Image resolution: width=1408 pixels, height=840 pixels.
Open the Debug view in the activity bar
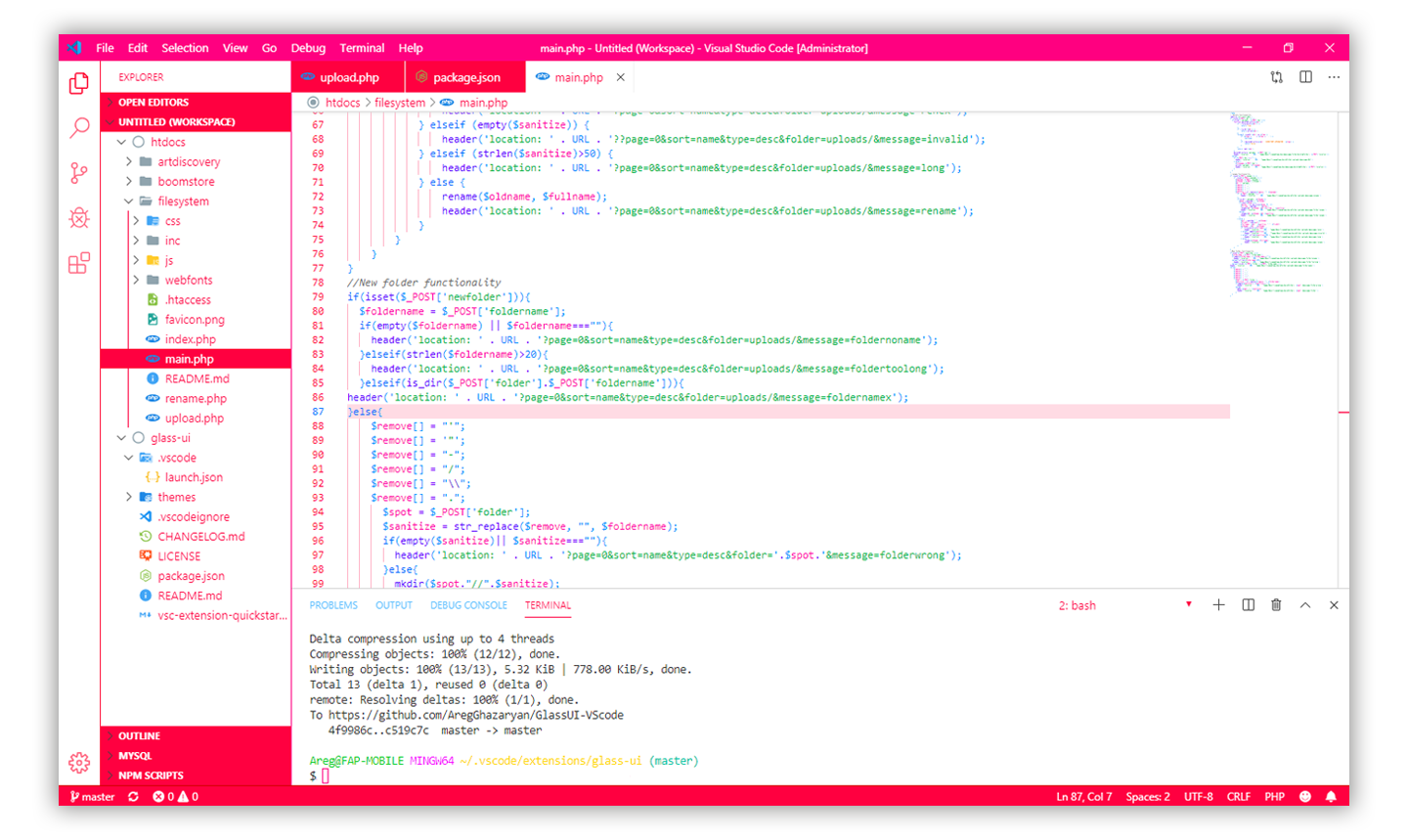coord(79,217)
